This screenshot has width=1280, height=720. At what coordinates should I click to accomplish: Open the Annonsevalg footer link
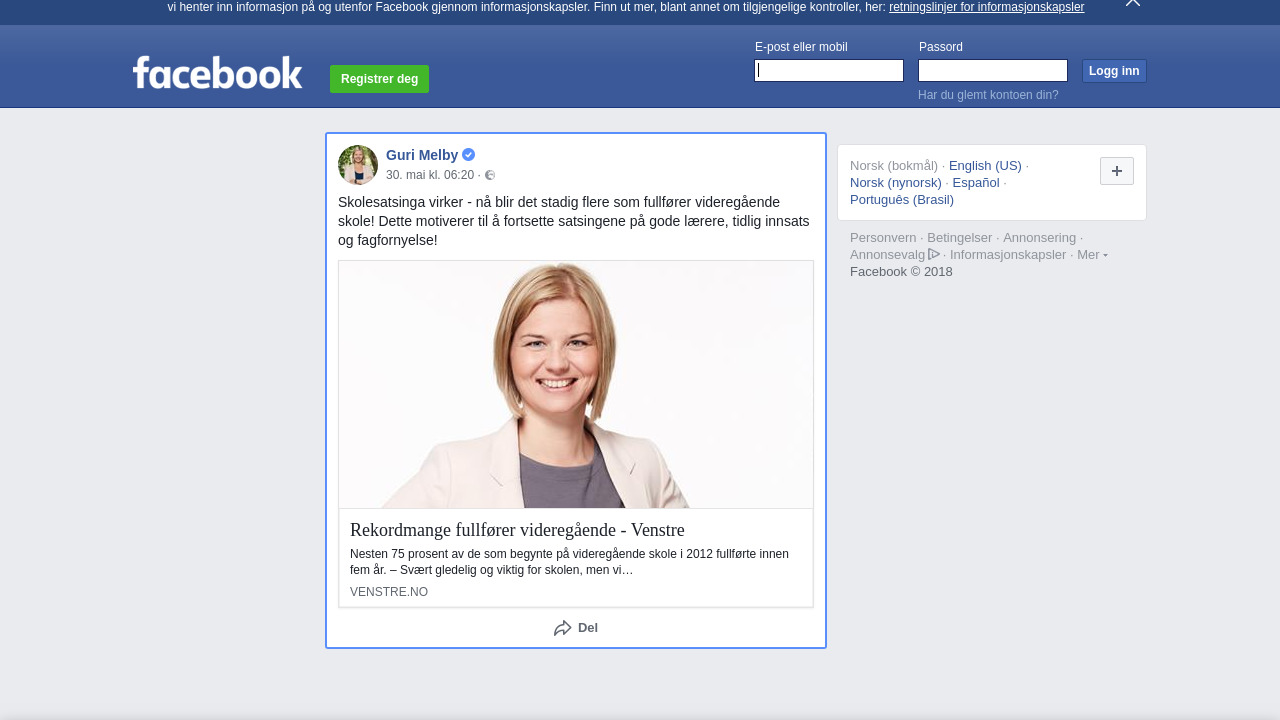click(887, 255)
